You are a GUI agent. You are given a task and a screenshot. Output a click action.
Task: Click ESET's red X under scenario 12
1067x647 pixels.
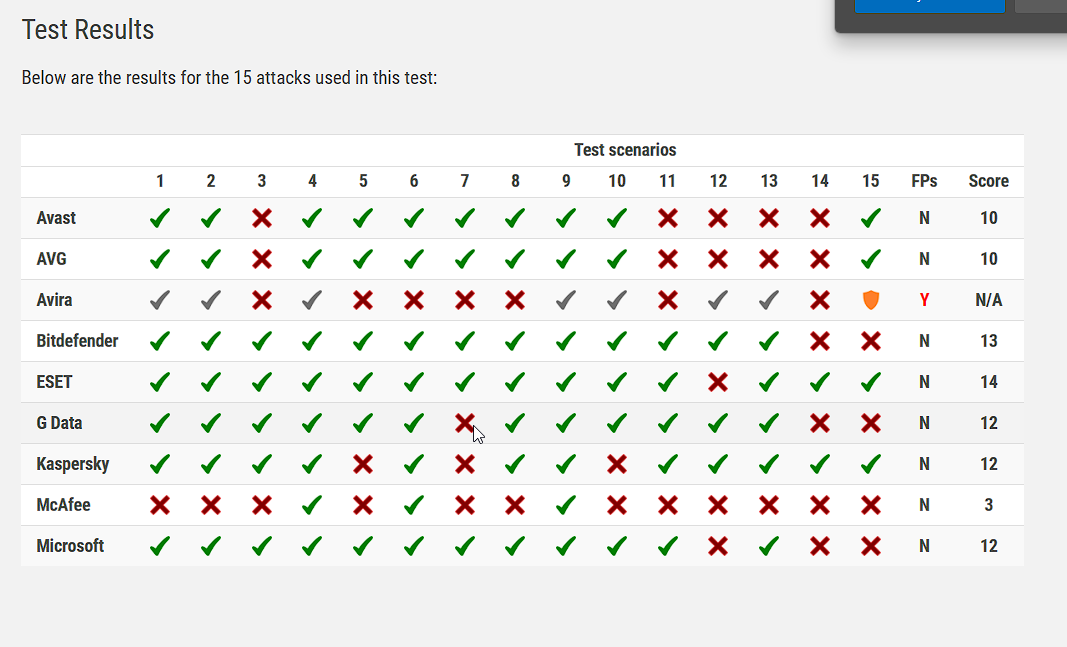coord(718,382)
